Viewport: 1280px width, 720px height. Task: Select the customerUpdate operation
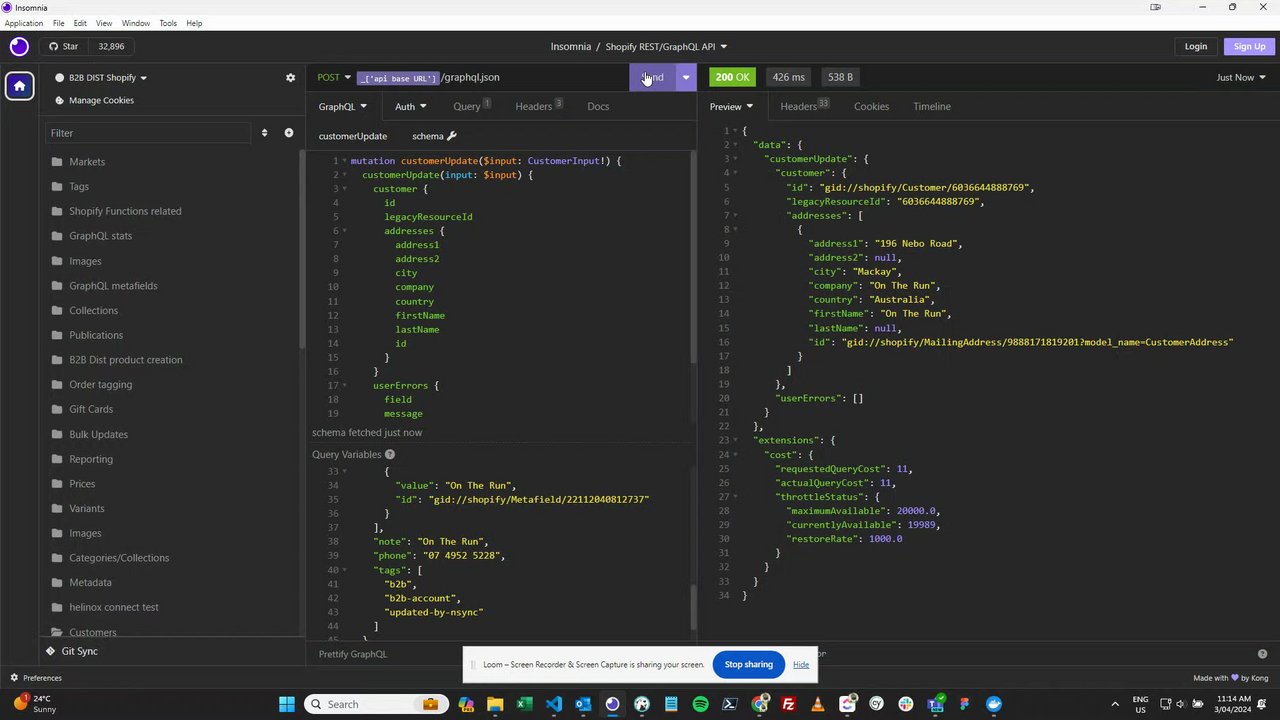click(353, 136)
